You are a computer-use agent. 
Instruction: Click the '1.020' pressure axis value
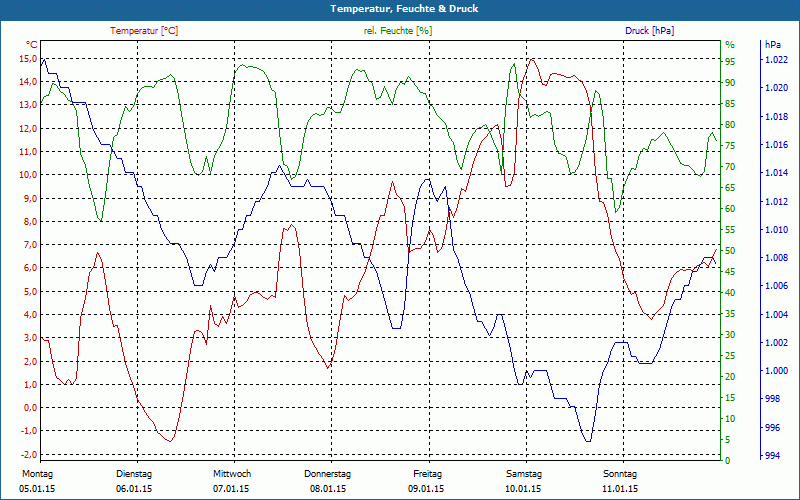tap(777, 88)
